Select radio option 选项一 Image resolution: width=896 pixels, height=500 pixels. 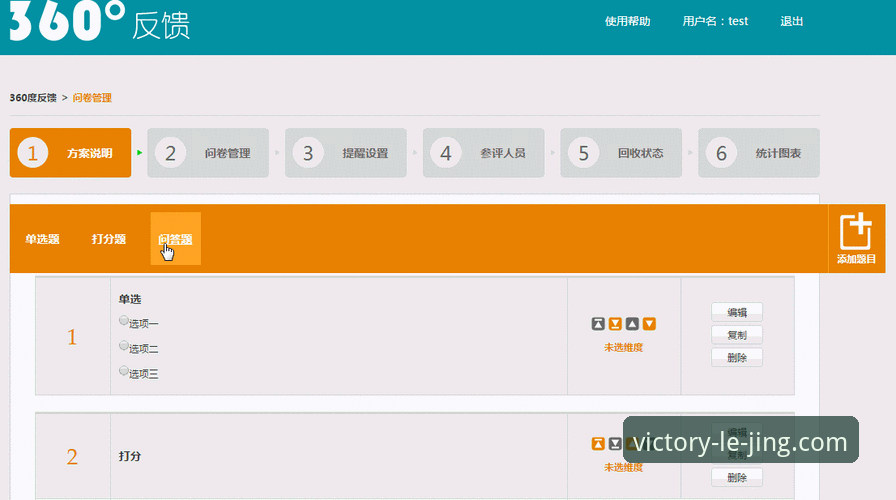point(123,320)
